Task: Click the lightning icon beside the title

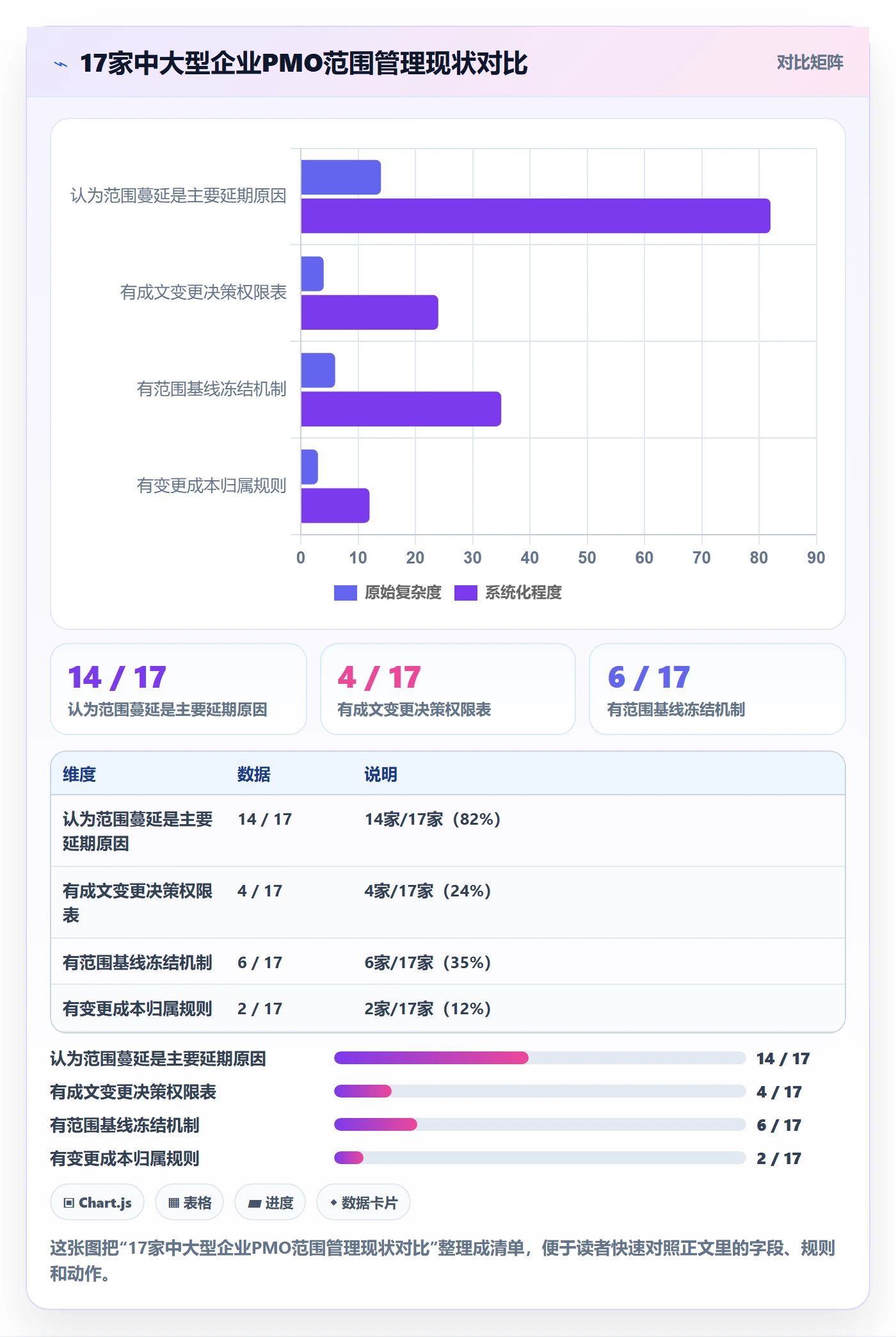Action: tap(61, 64)
